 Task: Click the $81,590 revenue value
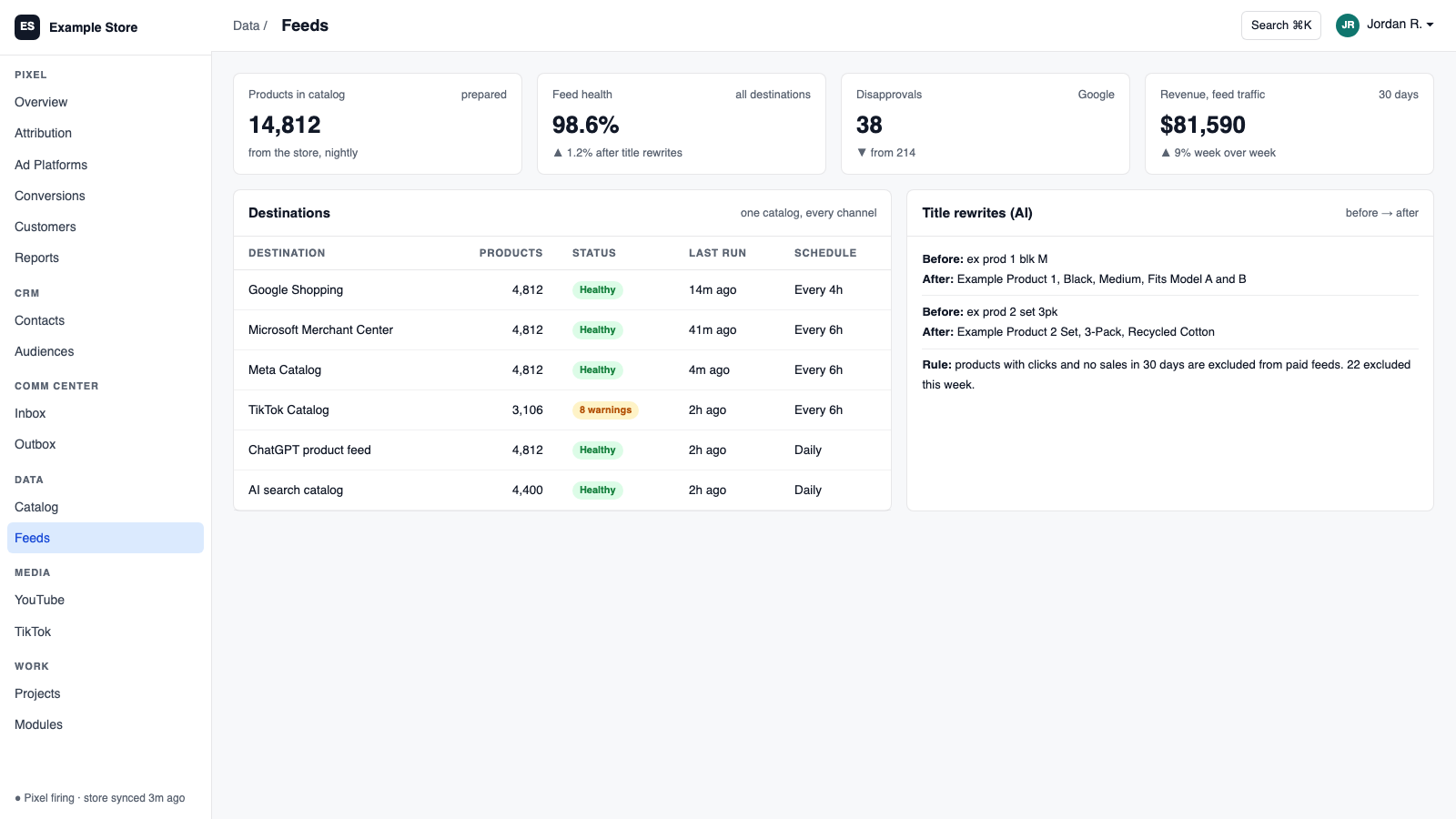1203,125
